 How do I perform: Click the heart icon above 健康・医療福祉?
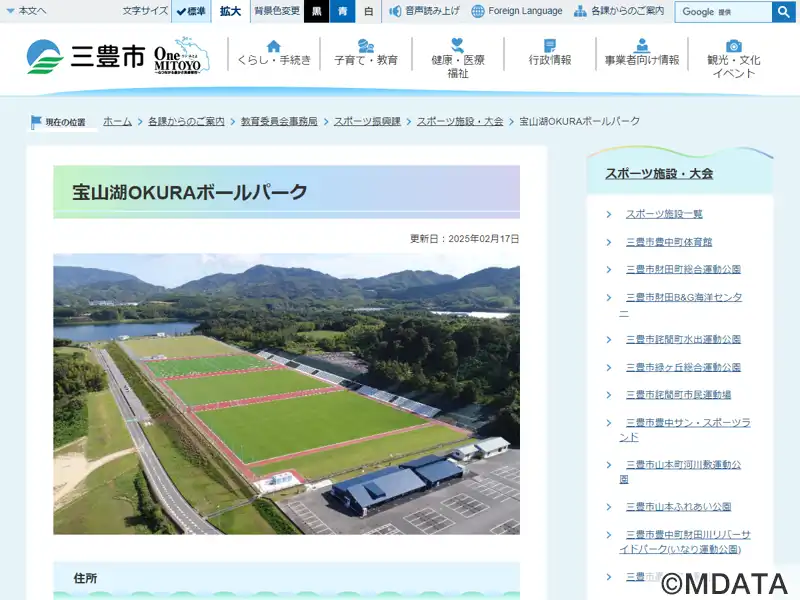tap(458, 45)
